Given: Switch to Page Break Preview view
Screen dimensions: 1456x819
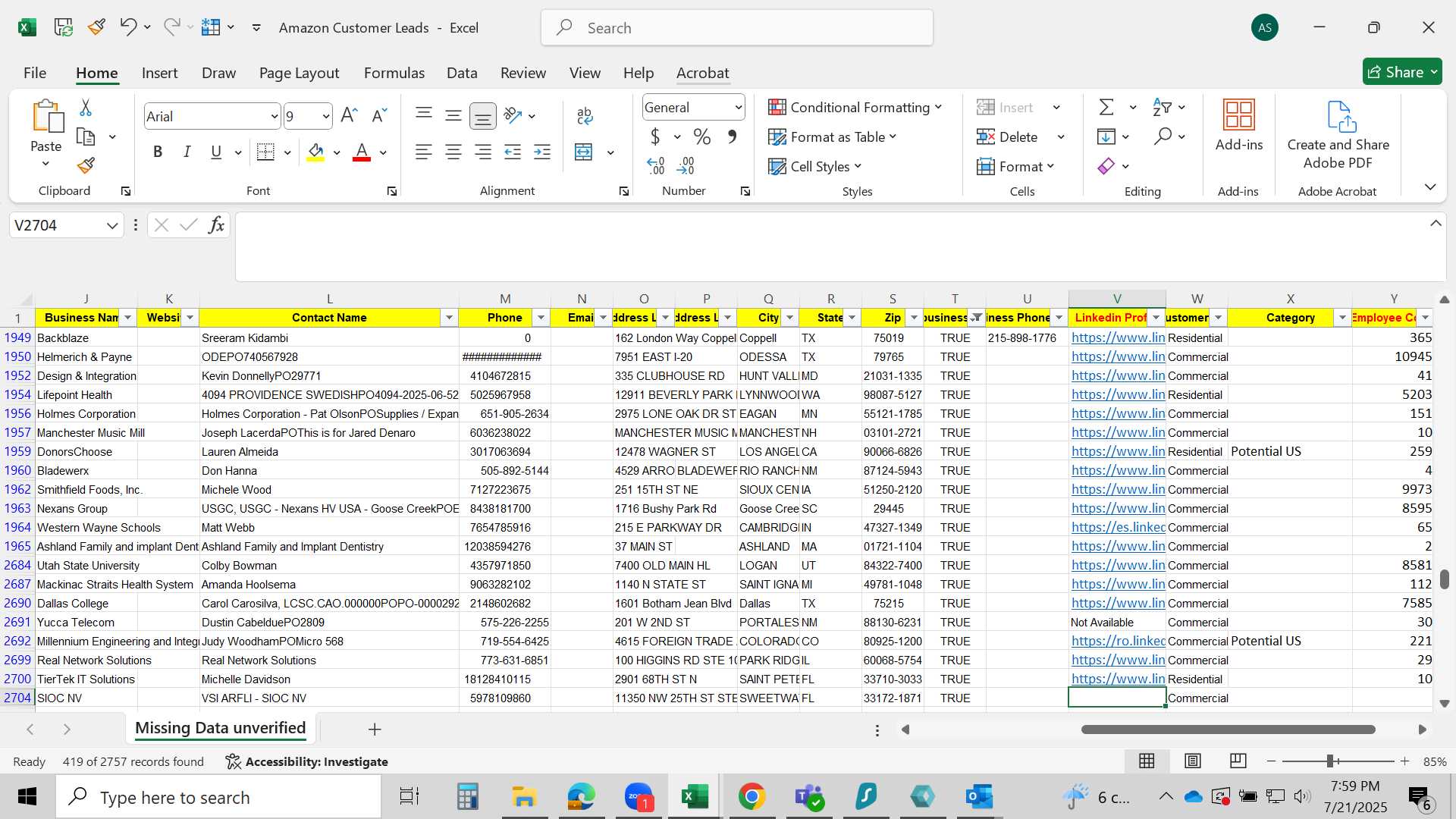Looking at the screenshot, I should click(x=1238, y=761).
